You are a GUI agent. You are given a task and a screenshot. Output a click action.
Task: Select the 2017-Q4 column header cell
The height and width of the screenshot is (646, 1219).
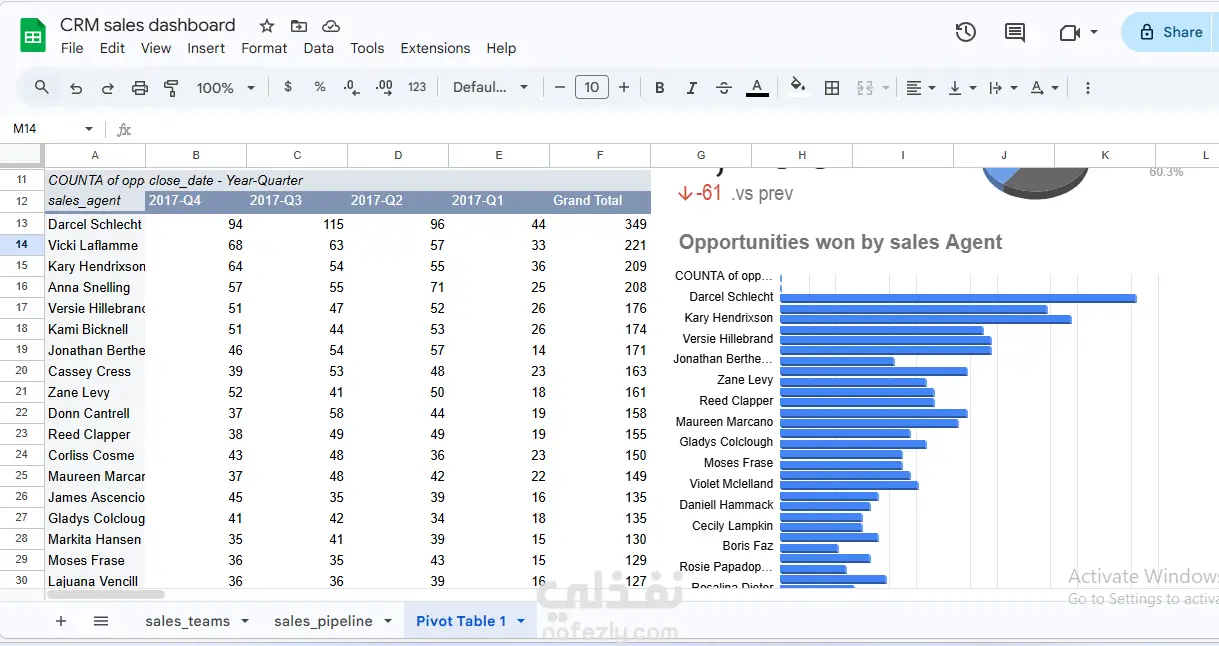pos(196,200)
